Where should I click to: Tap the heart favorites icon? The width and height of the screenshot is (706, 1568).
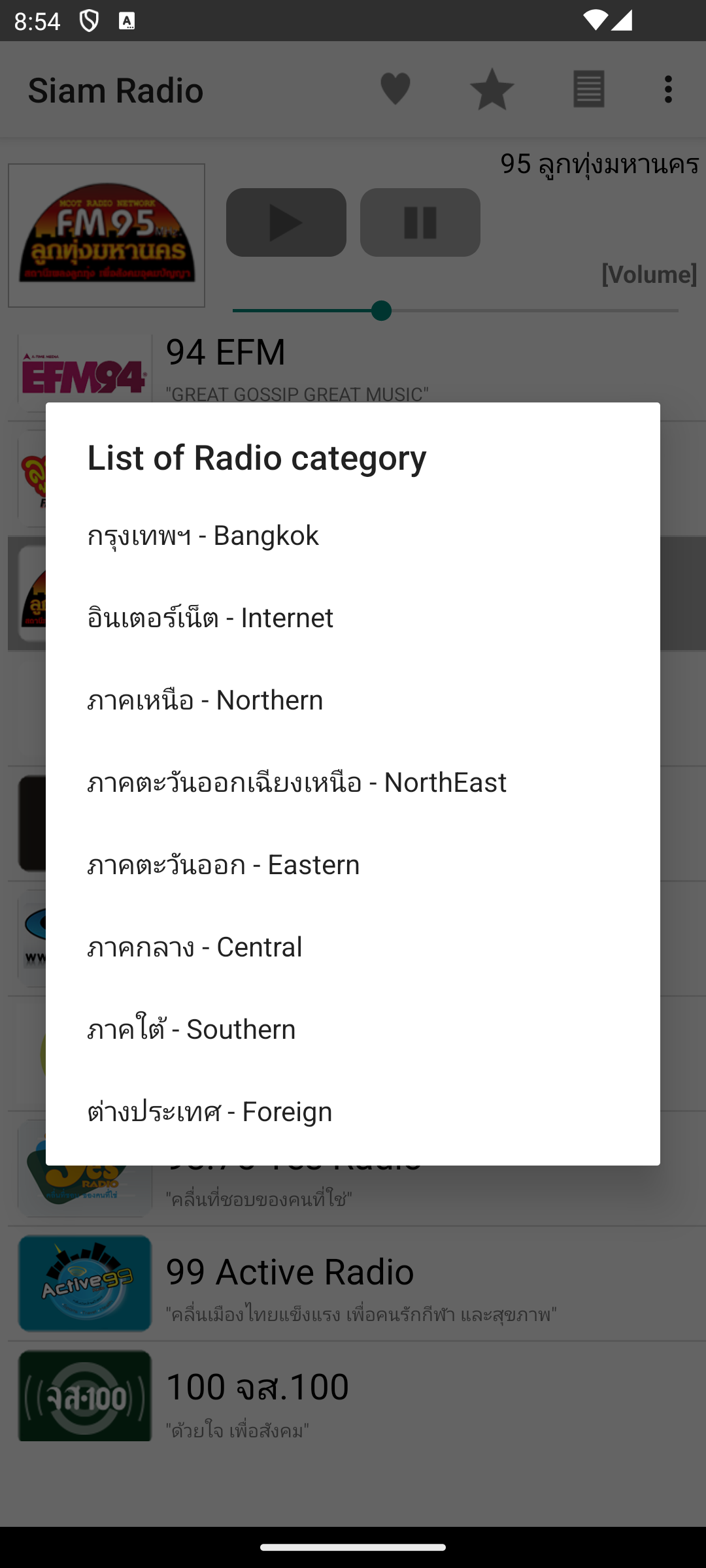[395, 89]
